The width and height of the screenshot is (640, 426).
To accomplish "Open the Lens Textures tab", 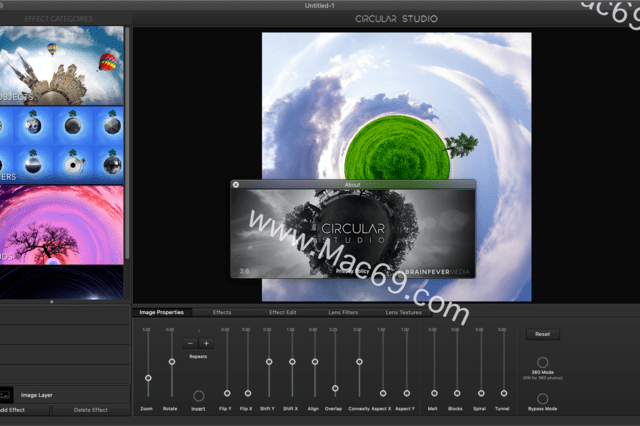I will click(x=404, y=313).
